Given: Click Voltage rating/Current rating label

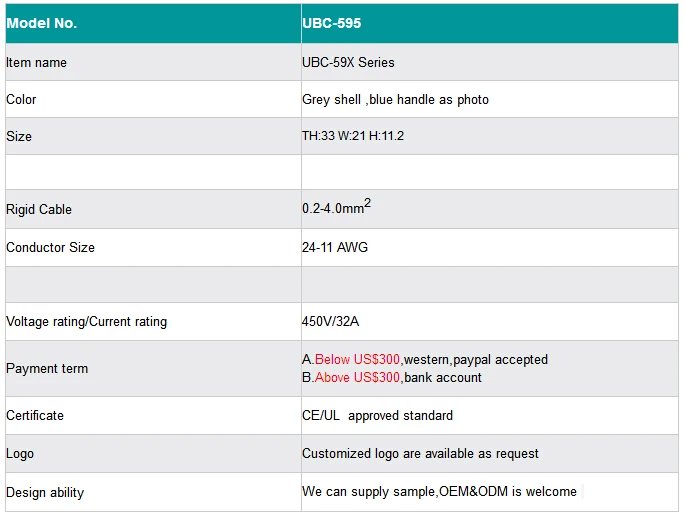Looking at the screenshot, I should pyautogui.click(x=86, y=321).
